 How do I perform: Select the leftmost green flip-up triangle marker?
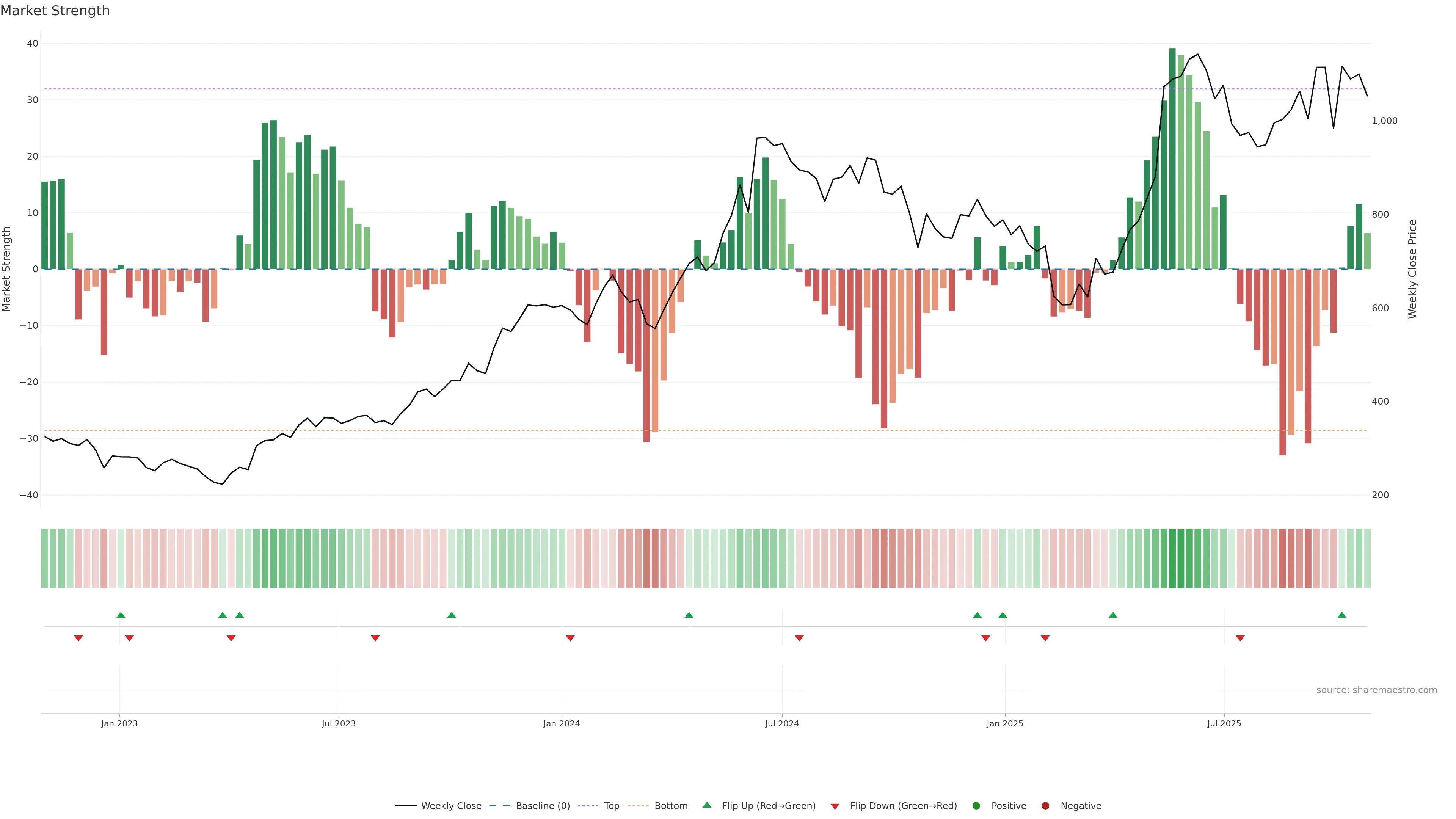click(x=121, y=615)
